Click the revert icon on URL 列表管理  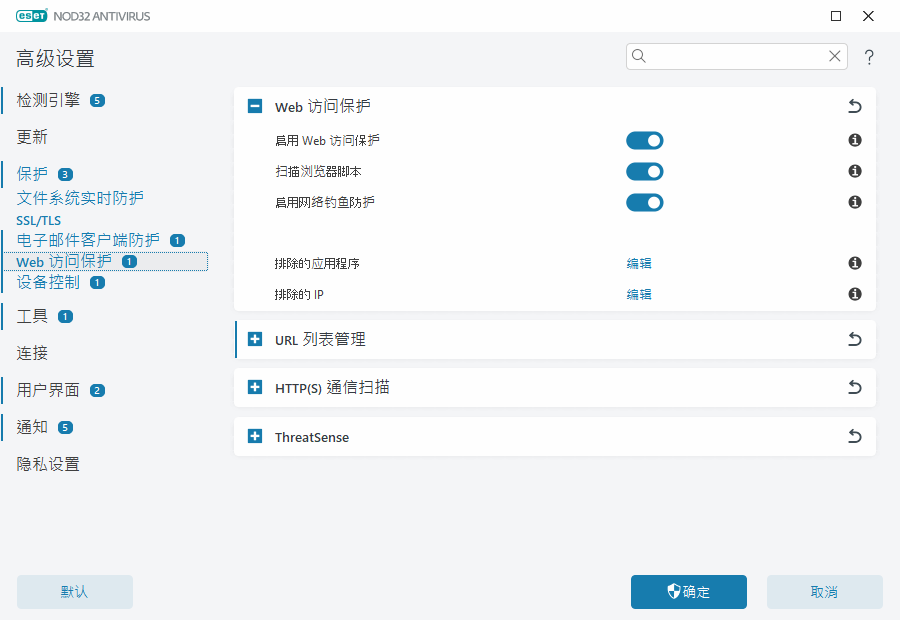[854, 339]
